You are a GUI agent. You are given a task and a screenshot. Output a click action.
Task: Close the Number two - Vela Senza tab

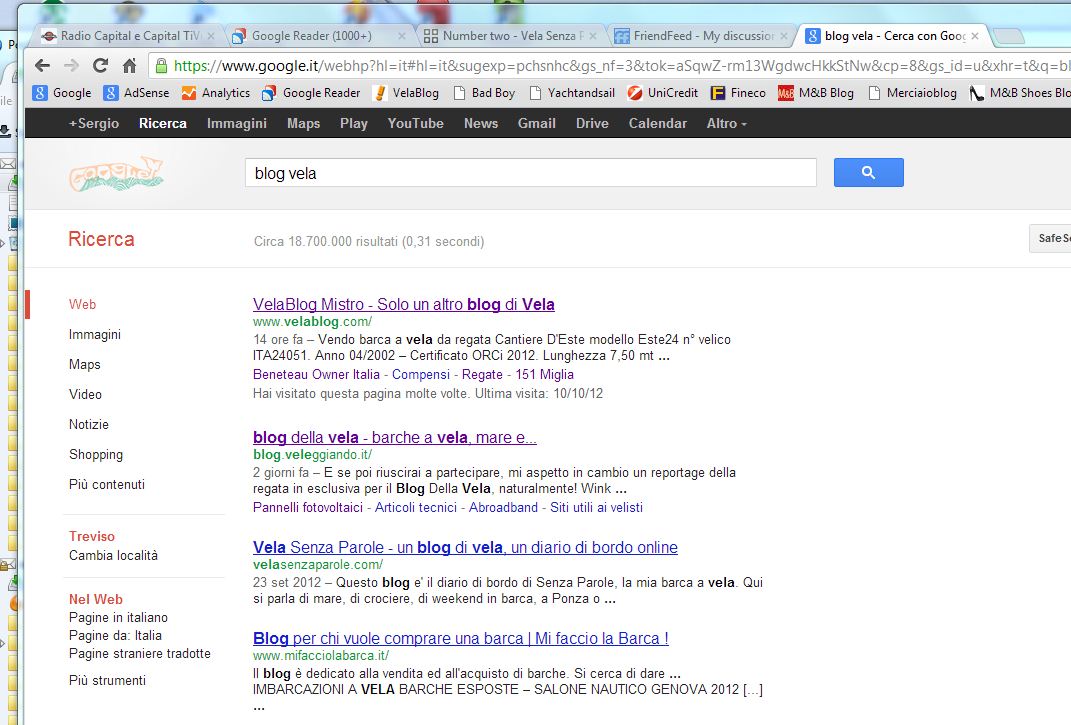click(x=593, y=36)
